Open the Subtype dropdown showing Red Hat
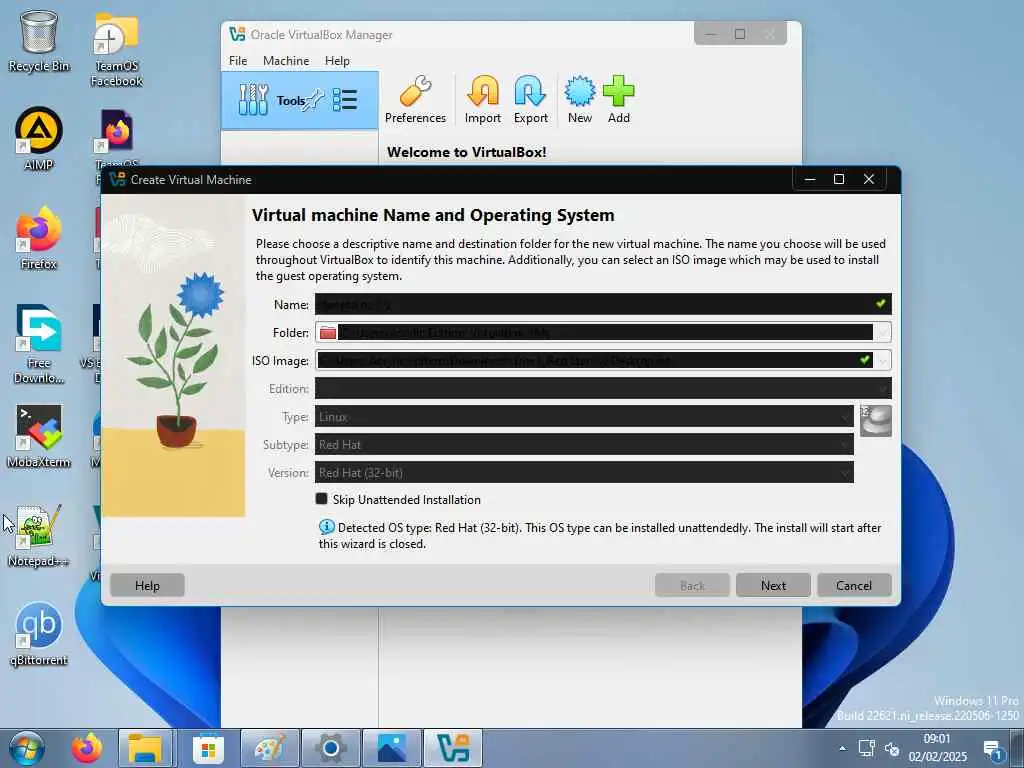1024x768 pixels. click(584, 445)
